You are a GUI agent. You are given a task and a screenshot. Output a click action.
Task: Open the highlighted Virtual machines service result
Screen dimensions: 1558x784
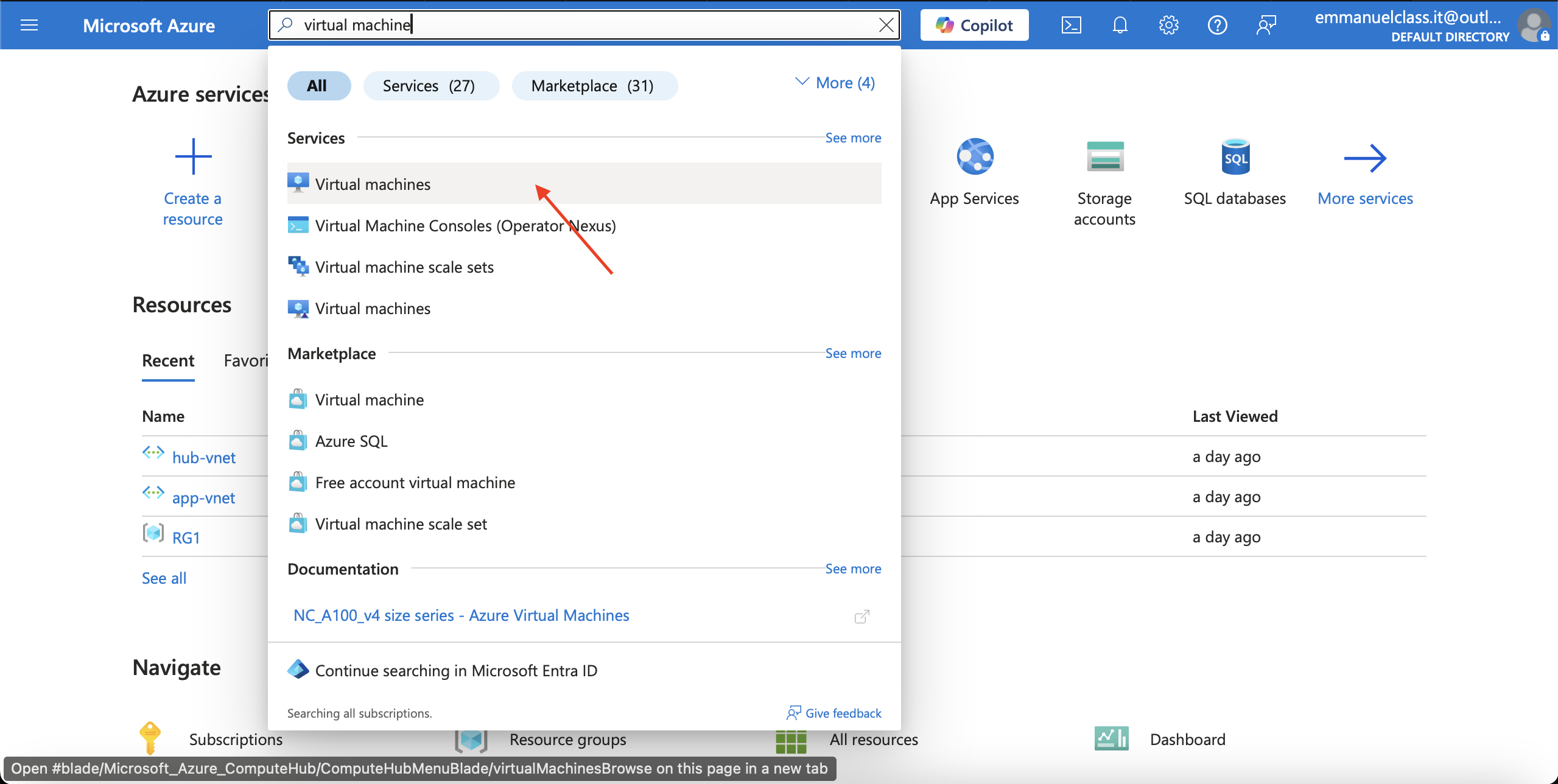(584, 184)
